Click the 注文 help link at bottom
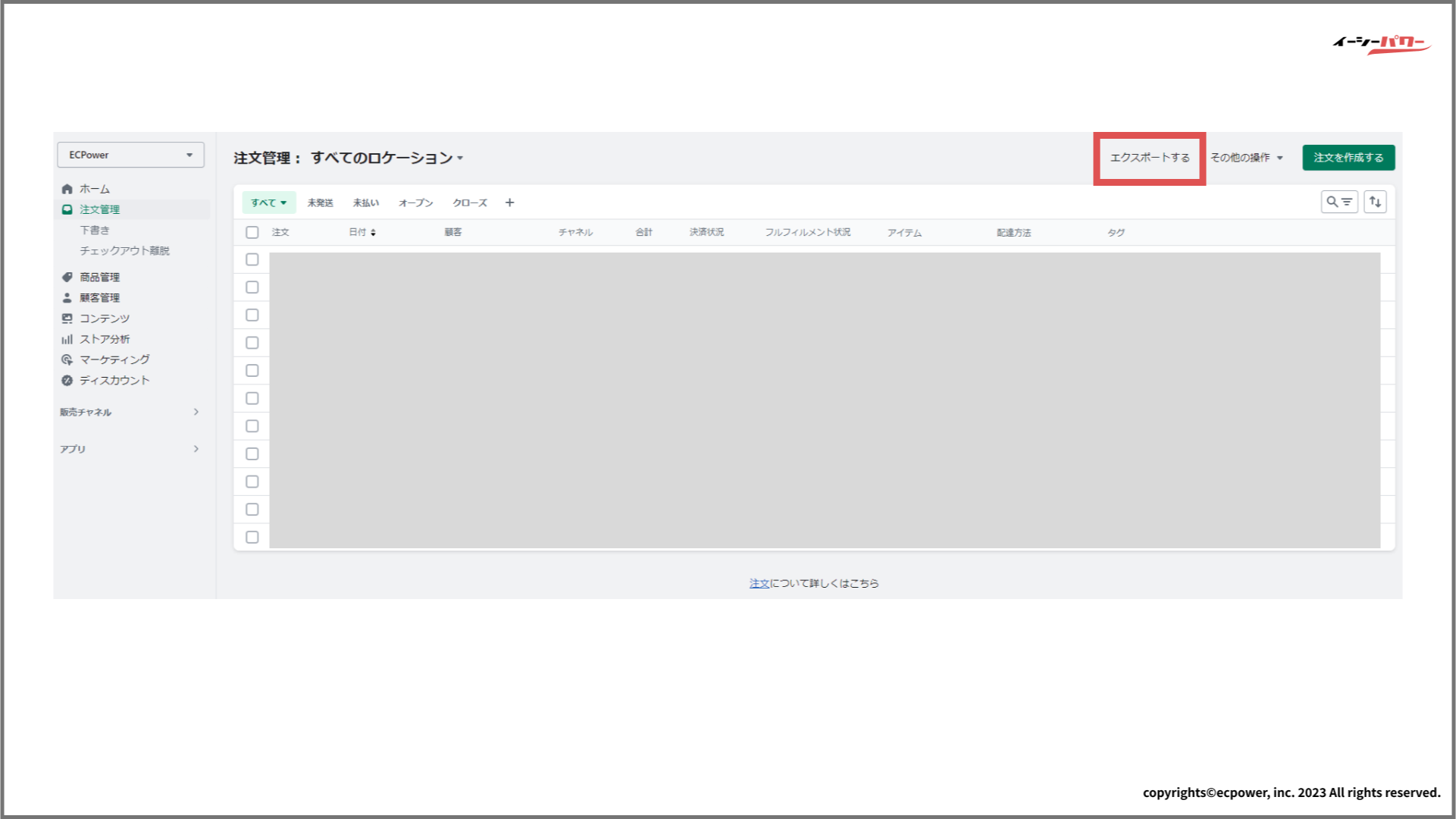The height and width of the screenshot is (819, 1456). point(759,583)
